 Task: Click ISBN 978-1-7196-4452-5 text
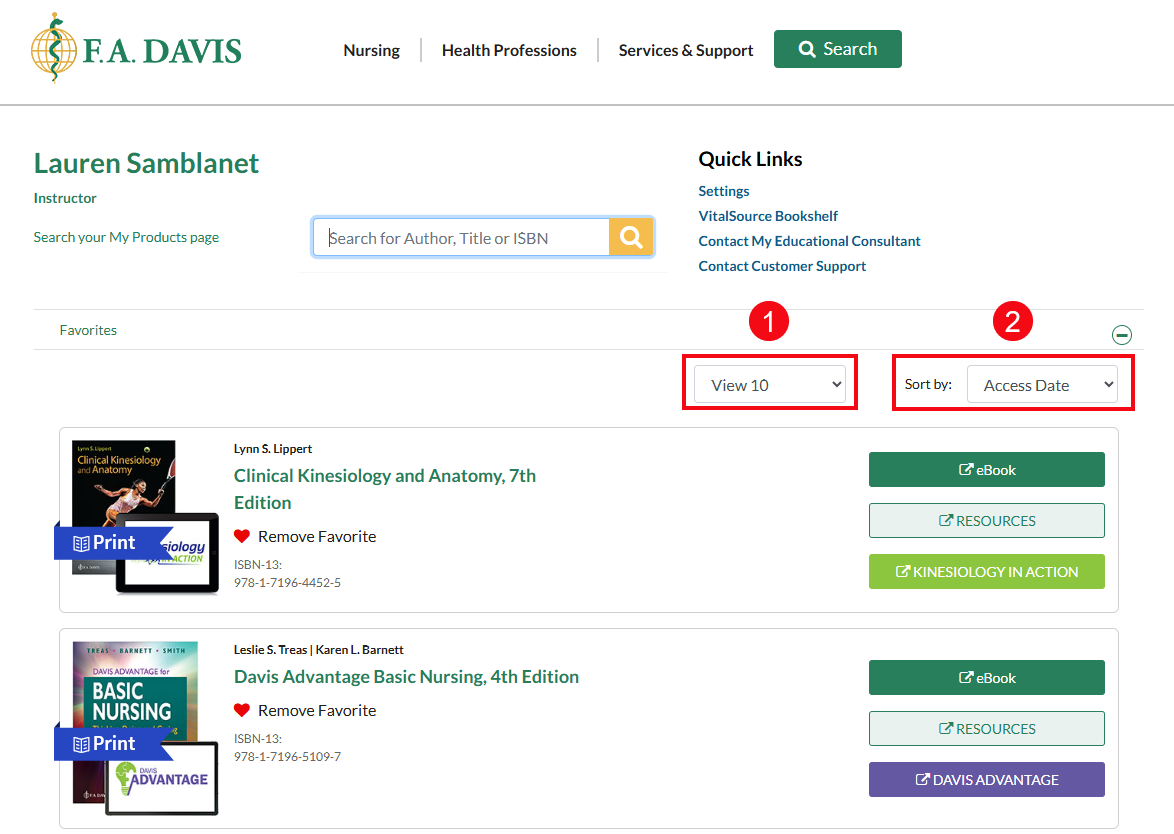(x=288, y=582)
